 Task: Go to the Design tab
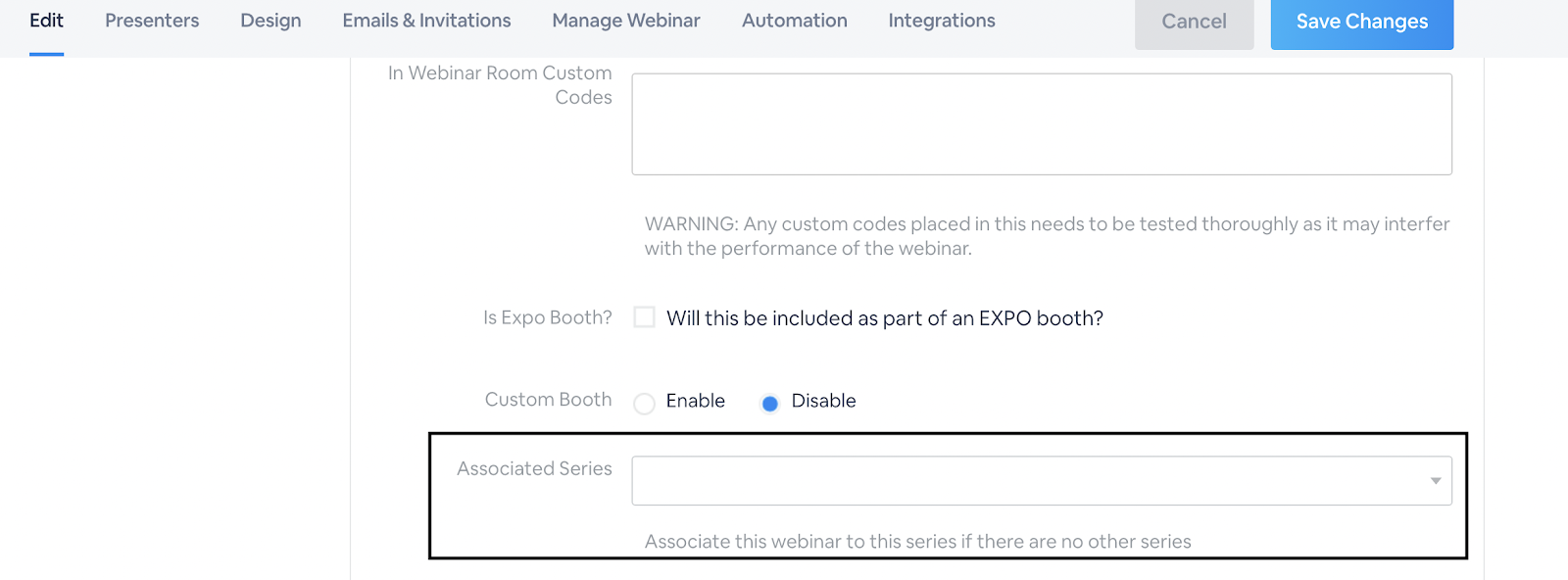point(270,21)
